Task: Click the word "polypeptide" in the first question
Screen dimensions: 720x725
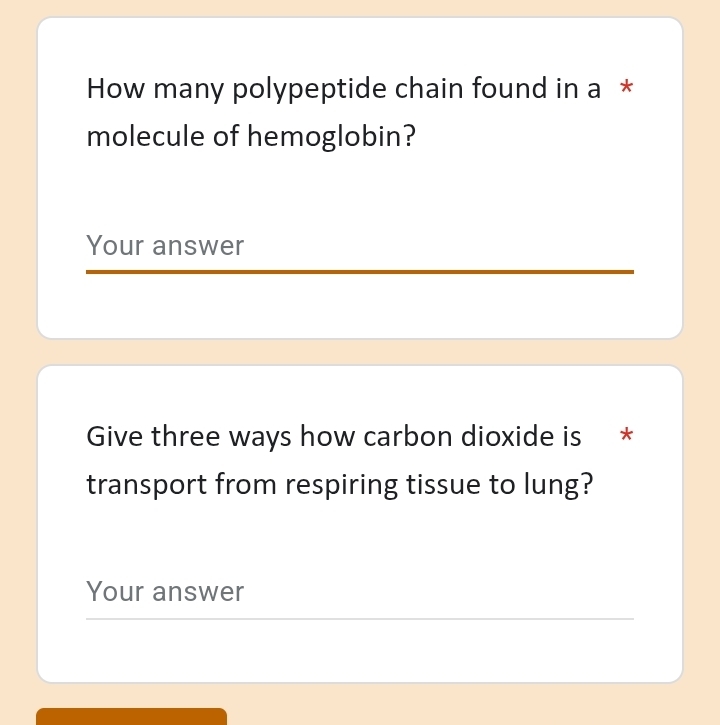Action: (x=310, y=90)
